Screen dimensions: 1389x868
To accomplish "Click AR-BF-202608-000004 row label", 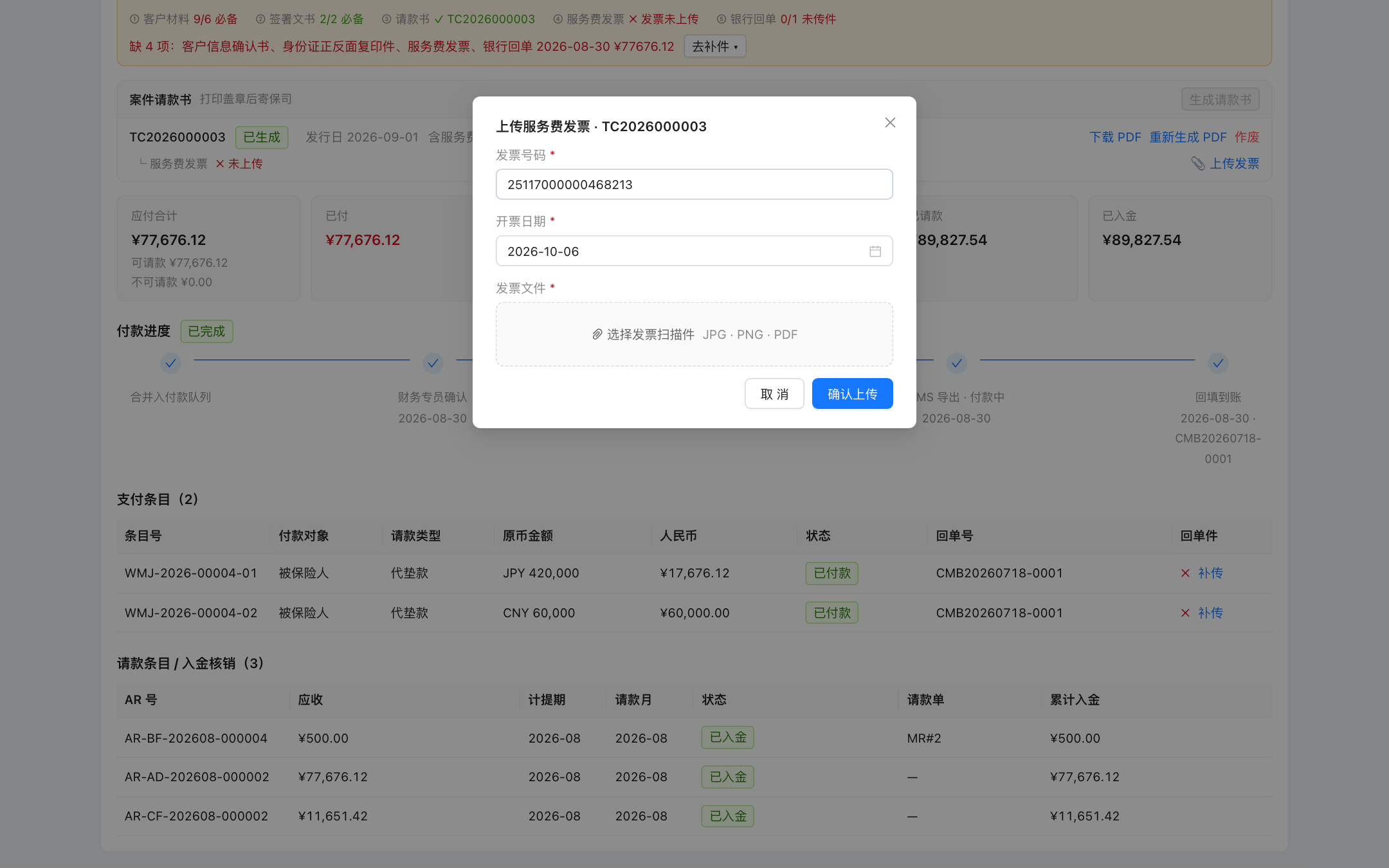I will (196, 738).
